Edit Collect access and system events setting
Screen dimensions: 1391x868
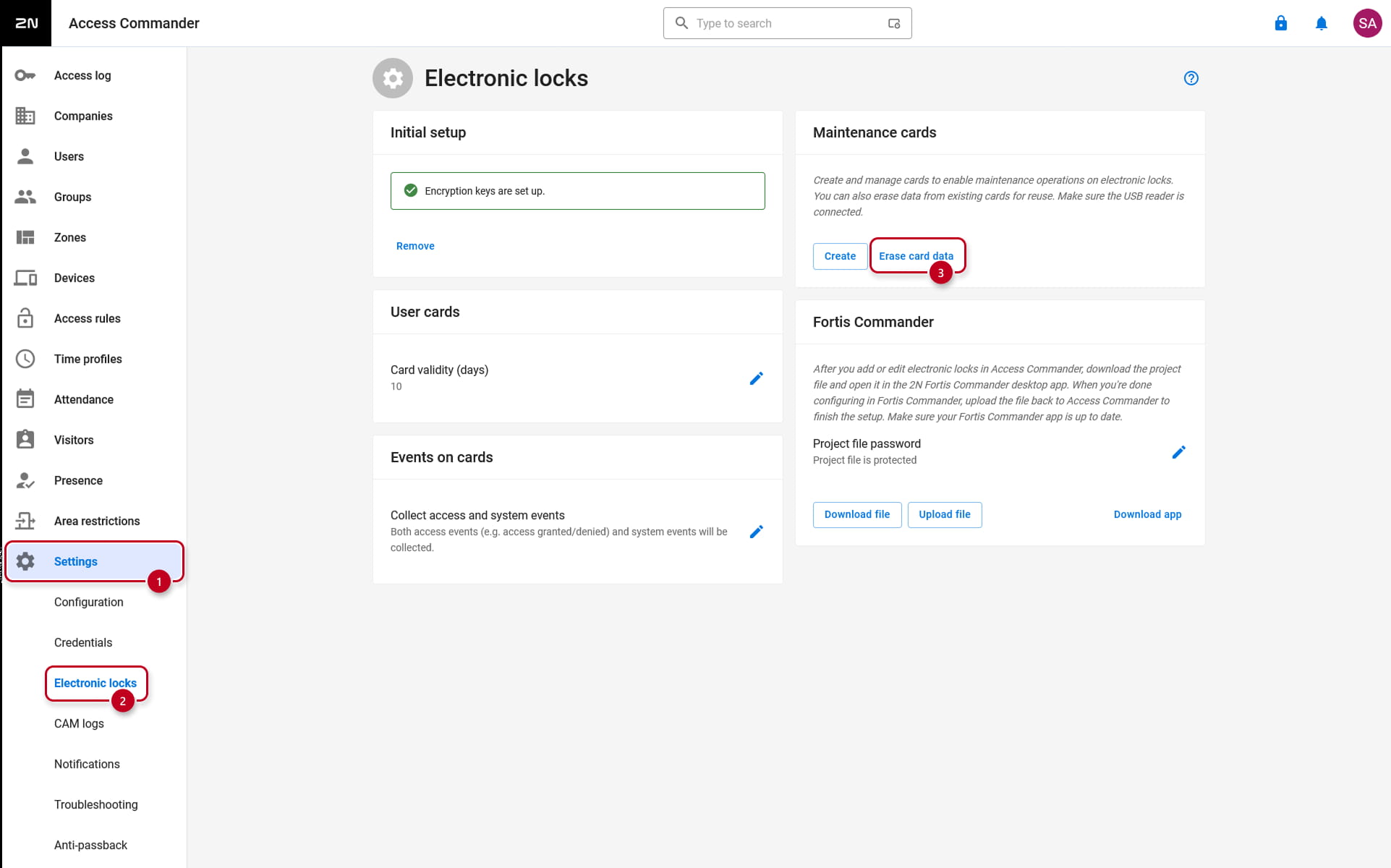[x=757, y=532]
